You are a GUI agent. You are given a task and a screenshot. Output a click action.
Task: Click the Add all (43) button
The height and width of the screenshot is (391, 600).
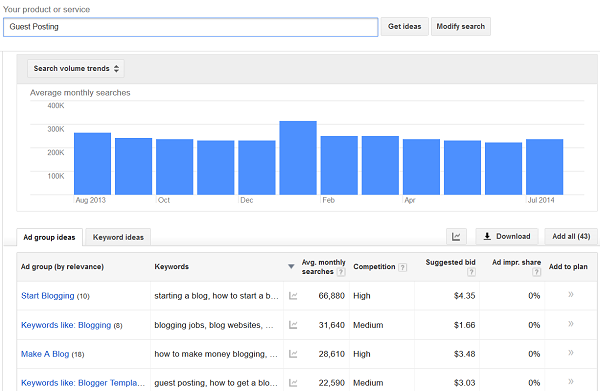click(571, 236)
